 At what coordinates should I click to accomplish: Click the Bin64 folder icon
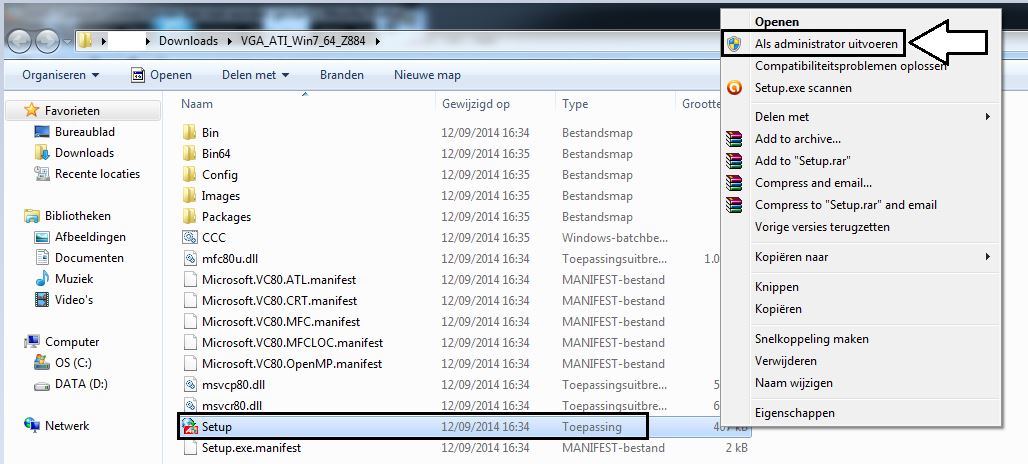(189, 153)
